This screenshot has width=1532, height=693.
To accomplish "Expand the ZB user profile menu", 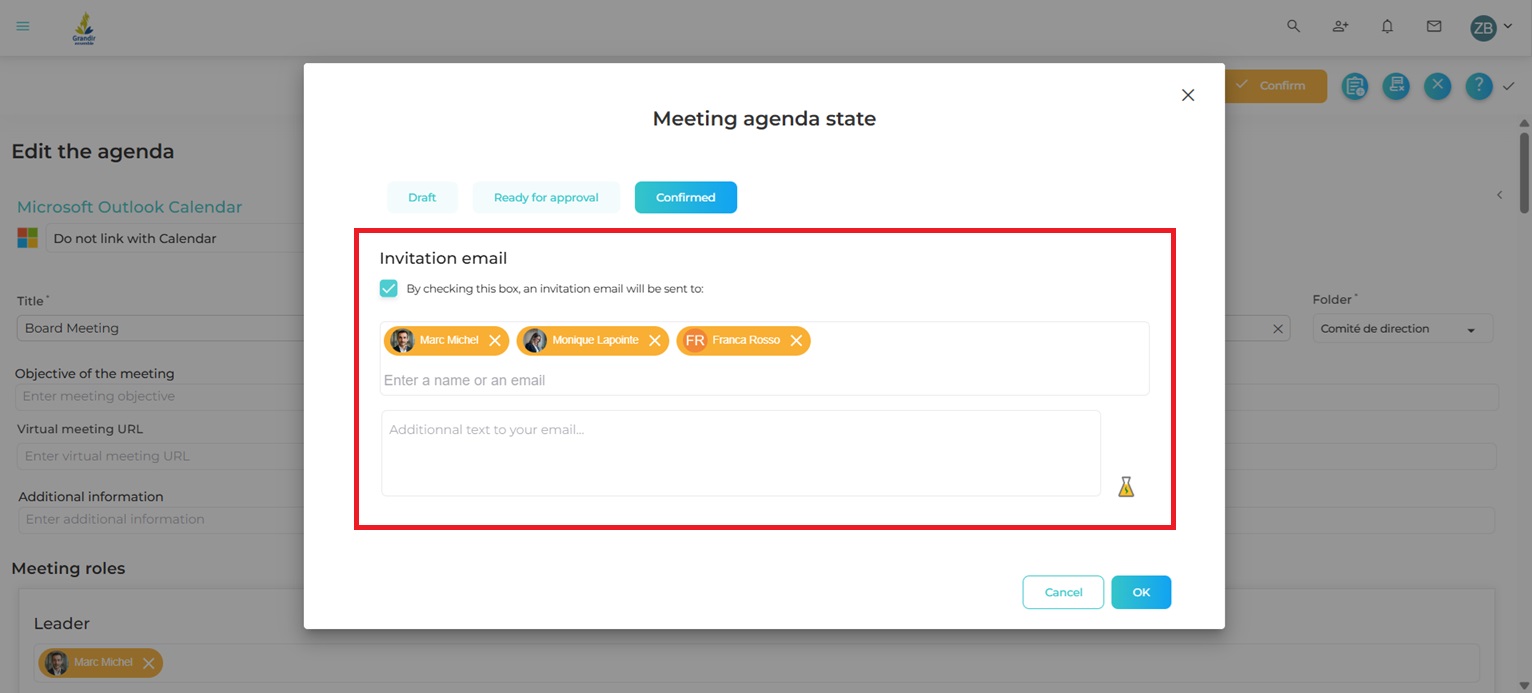I will tap(1490, 28).
